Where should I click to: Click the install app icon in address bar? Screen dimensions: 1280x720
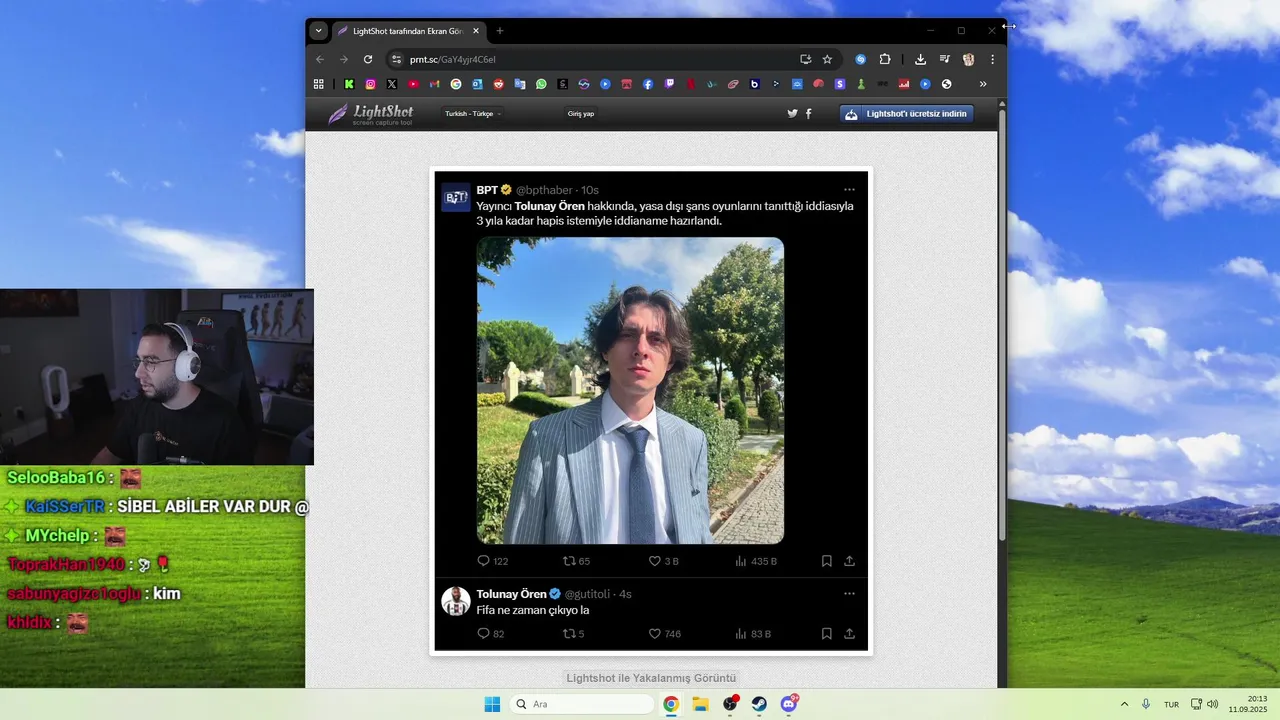tap(805, 59)
